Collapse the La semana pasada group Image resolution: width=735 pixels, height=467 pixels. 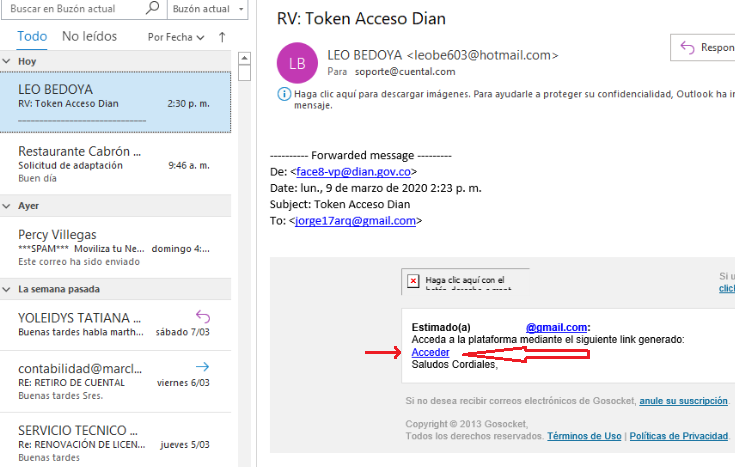(7, 289)
